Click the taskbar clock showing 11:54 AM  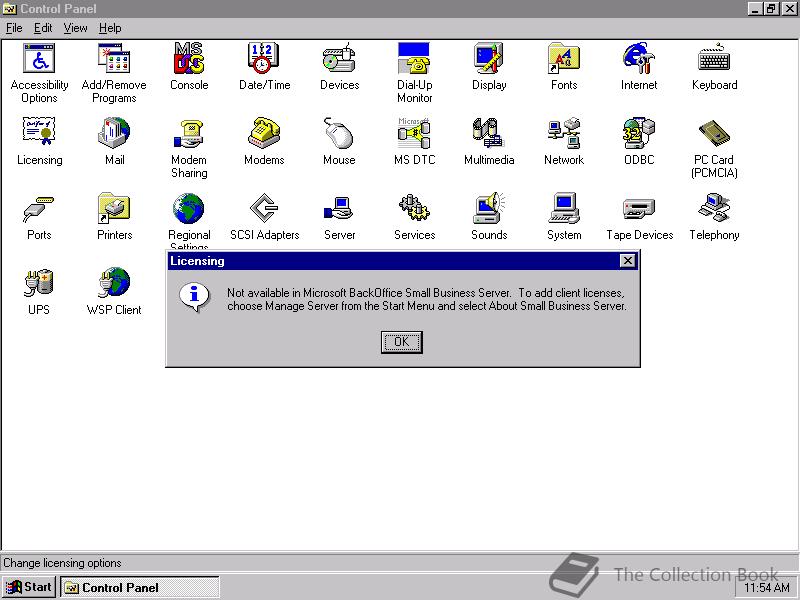point(767,588)
